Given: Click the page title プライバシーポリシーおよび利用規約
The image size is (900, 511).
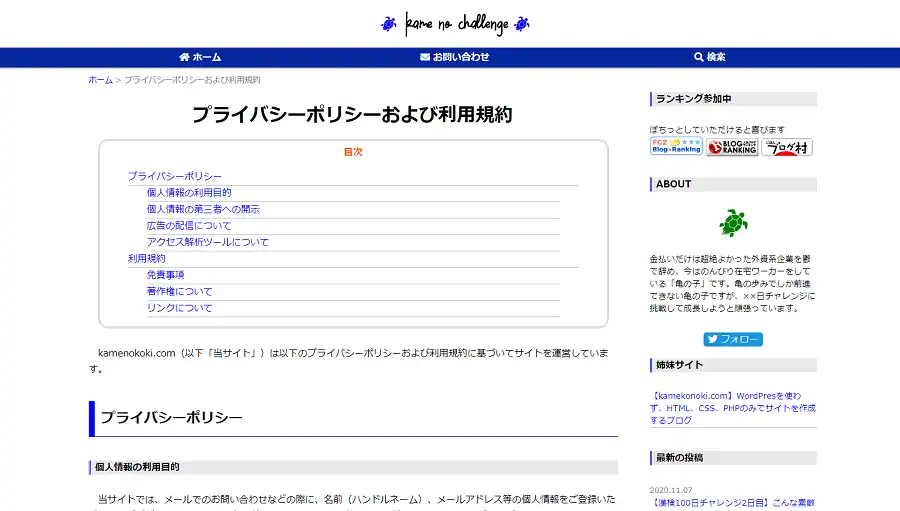Looking at the screenshot, I should [x=352, y=114].
